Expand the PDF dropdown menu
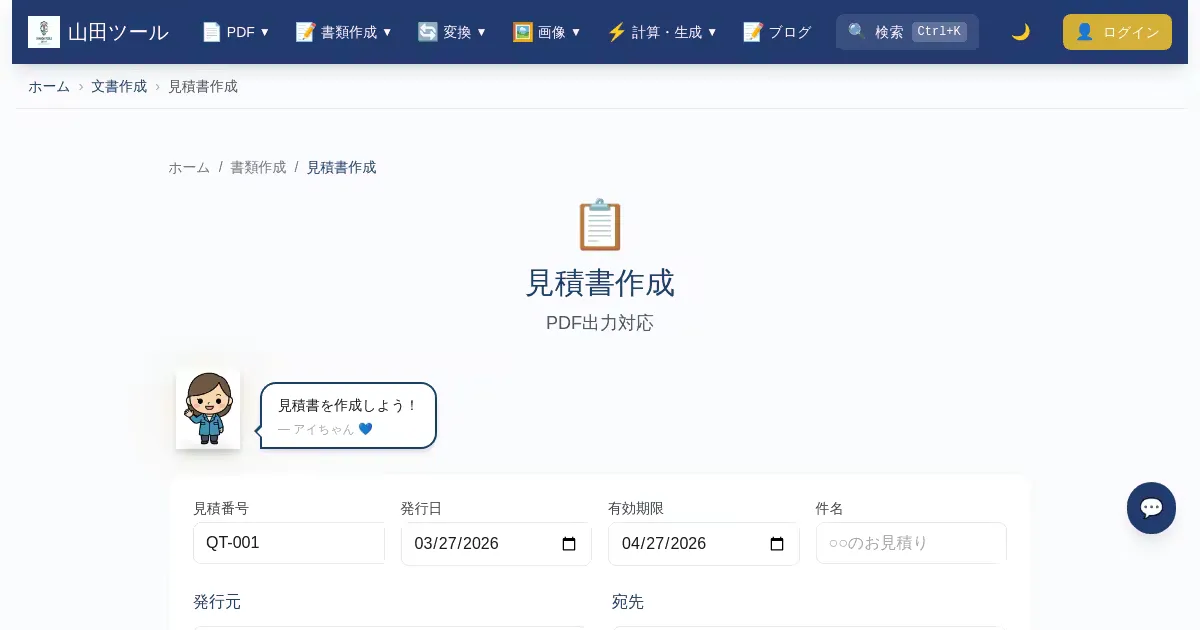Image resolution: width=1200 pixels, height=630 pixels. (x=236, y=32)
